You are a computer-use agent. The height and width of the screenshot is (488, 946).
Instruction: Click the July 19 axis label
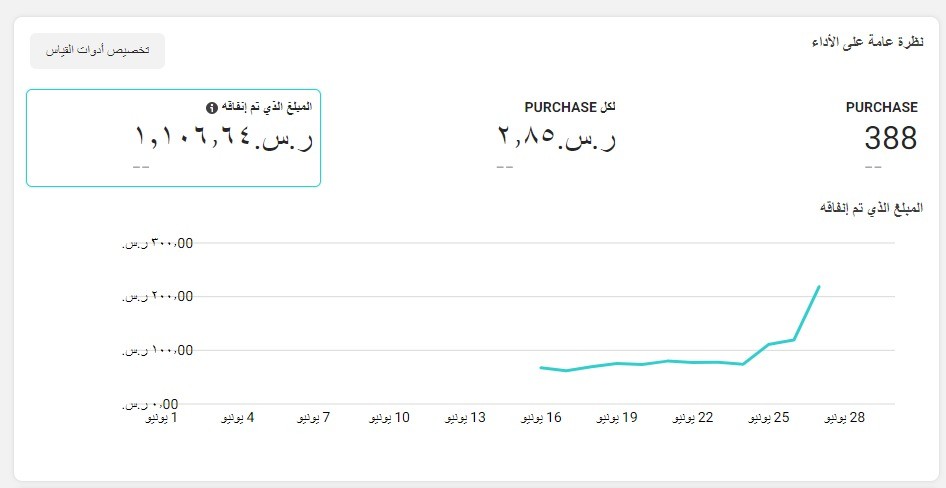[617, 417]
